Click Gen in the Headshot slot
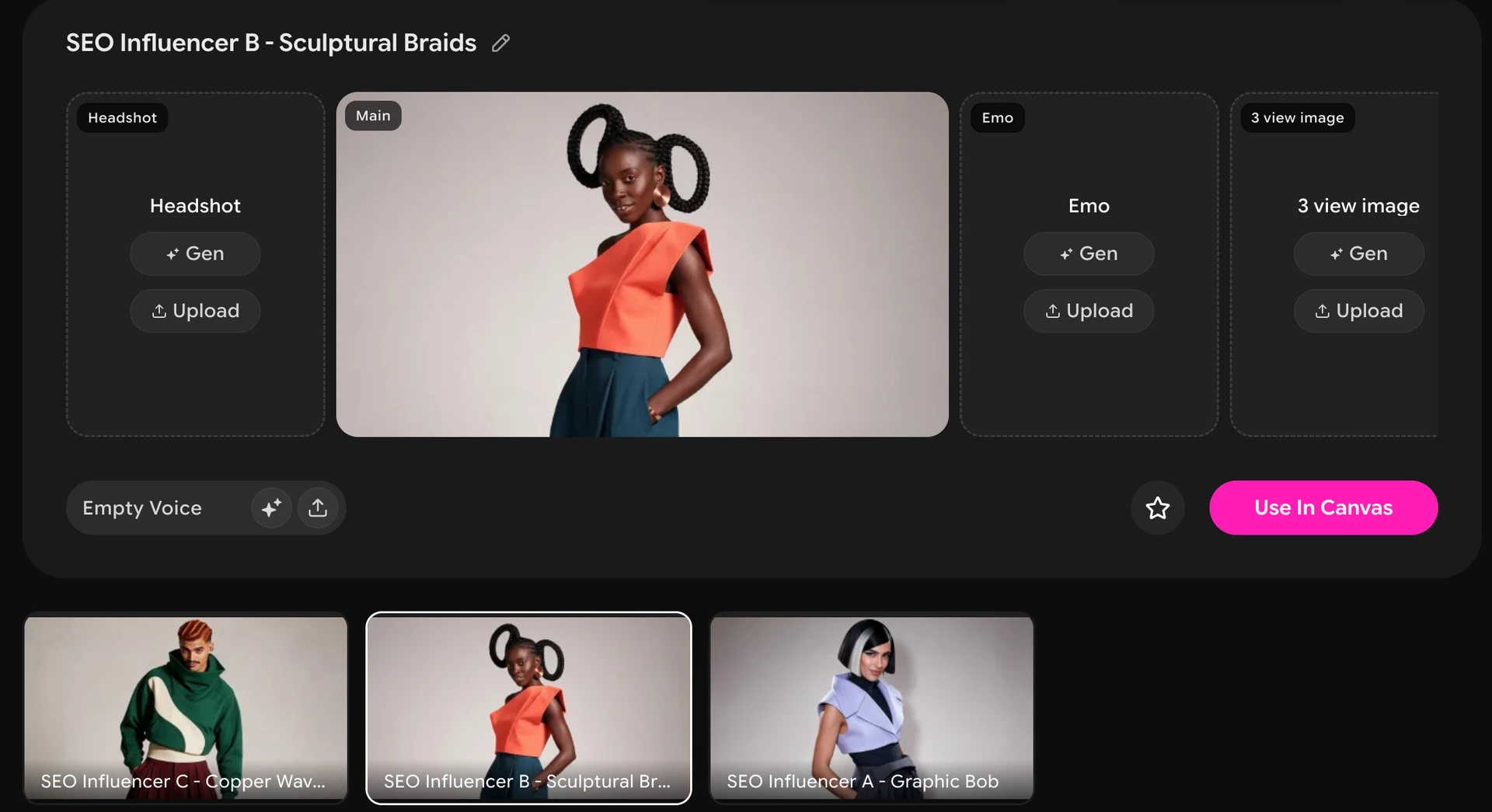 point(195,254)
